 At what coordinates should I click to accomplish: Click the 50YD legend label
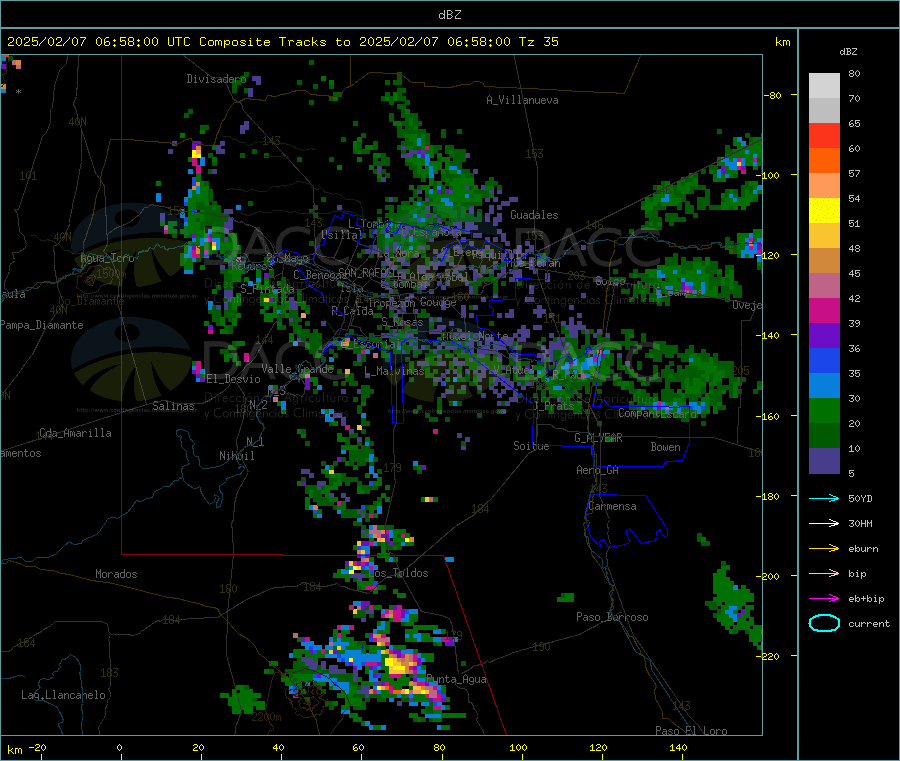coord(860,498)
